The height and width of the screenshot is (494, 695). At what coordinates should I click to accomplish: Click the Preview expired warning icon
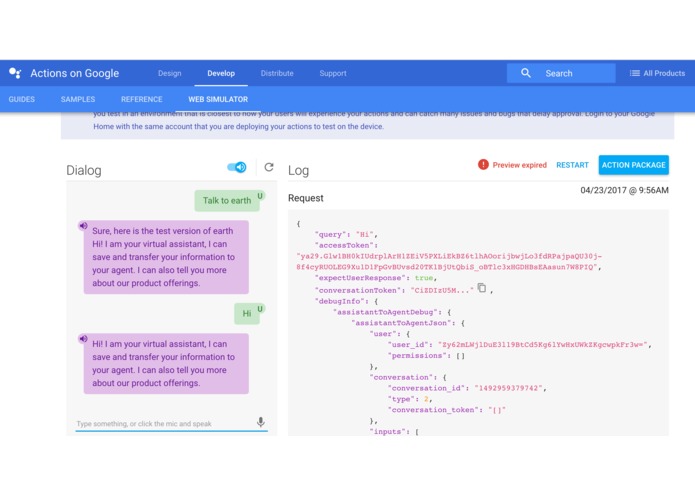pos(483,164)
